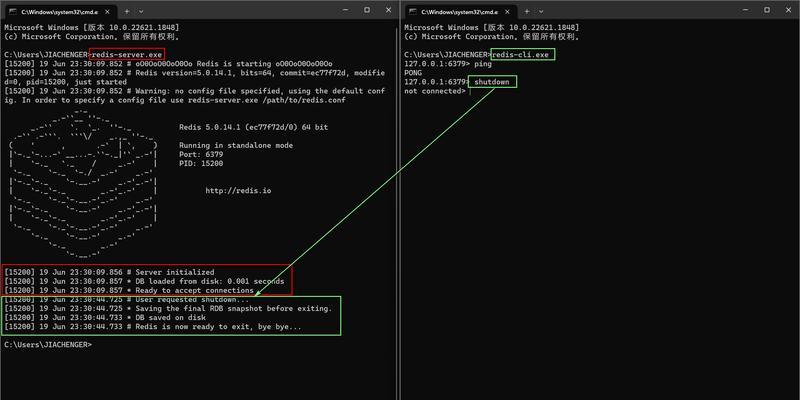800x400 pixels.
Task: Click the PONG response line
Action: click(x=413, y=73)
